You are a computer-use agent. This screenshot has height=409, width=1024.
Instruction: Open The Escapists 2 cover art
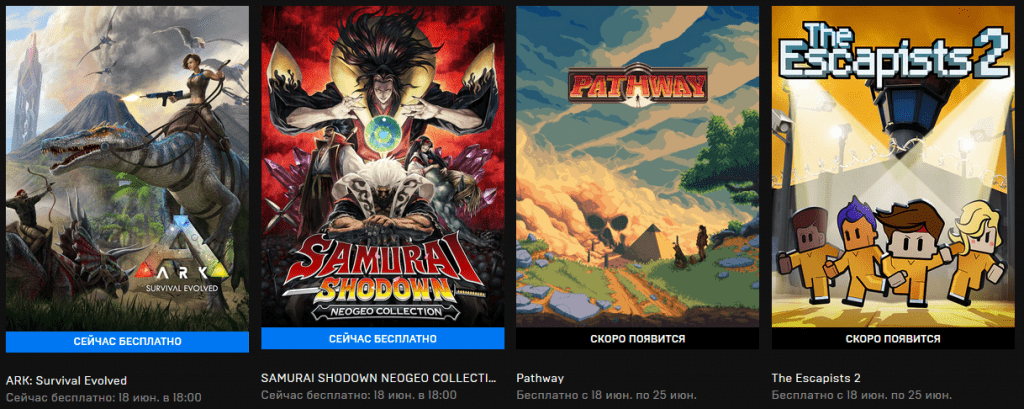pyautogui.click(x=893, y=167)
